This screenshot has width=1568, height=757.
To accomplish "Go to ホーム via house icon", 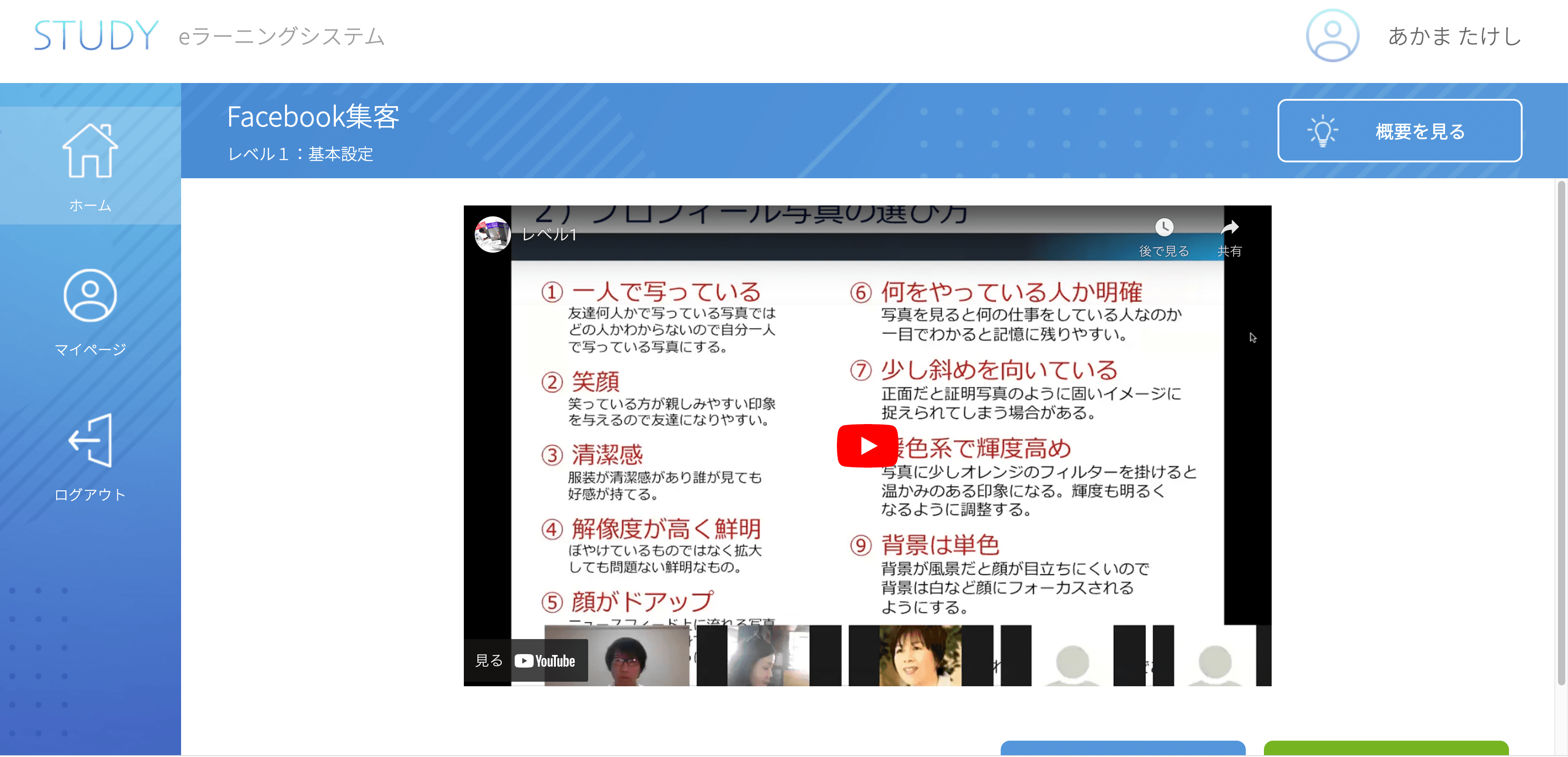I will (90, 150).
